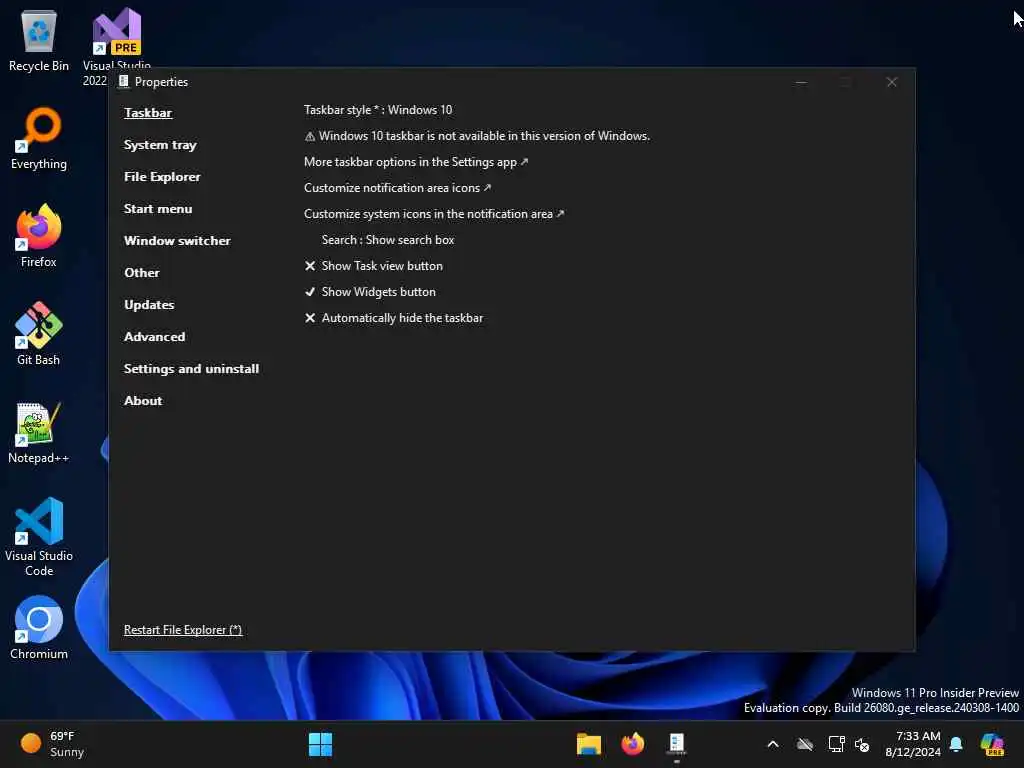Screen dimensions: 1024x768
Task: Click the network display tray icon
Action: click(x=836, y=744)
